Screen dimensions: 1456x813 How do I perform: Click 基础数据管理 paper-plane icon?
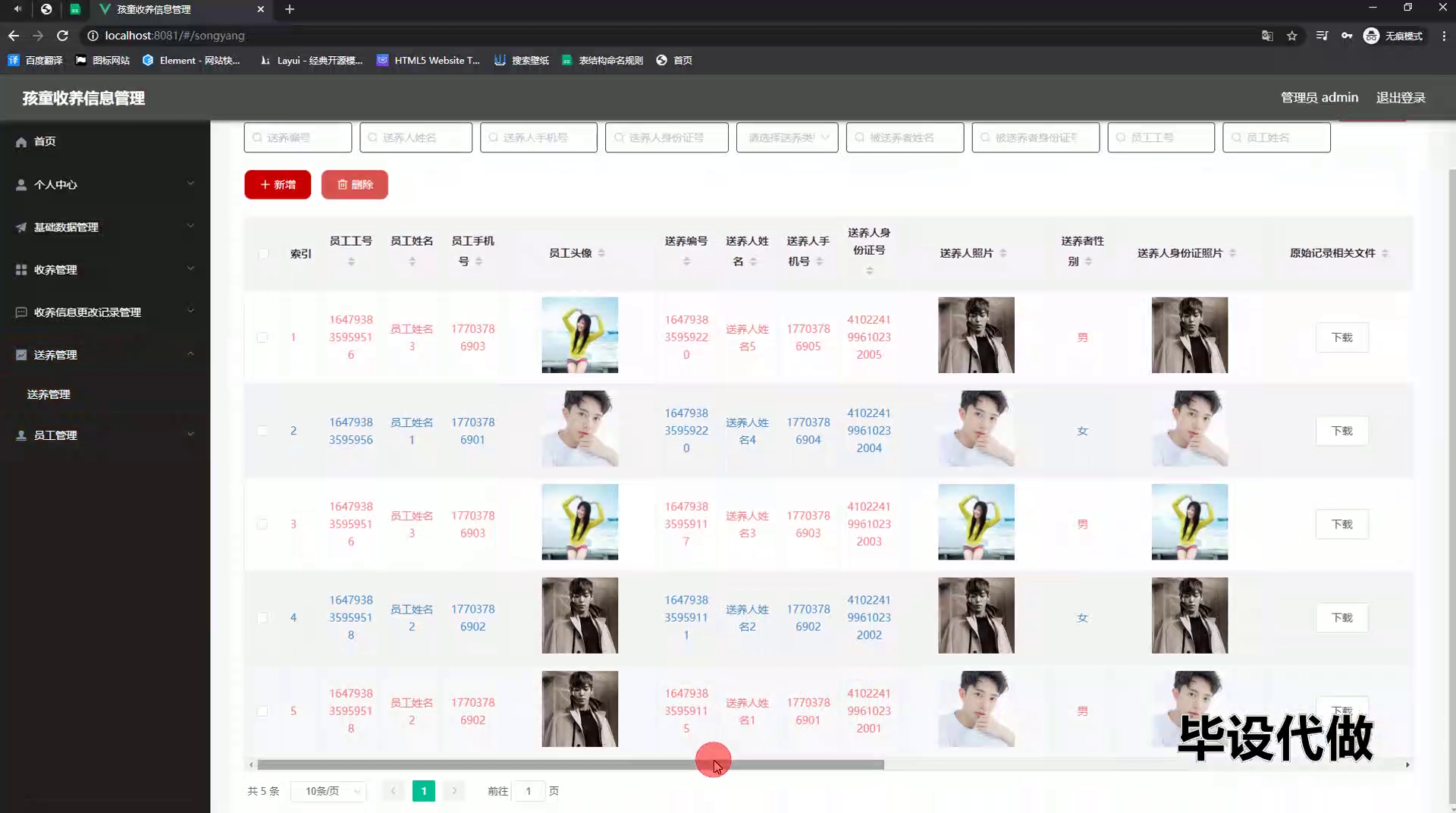pos(21,227)
